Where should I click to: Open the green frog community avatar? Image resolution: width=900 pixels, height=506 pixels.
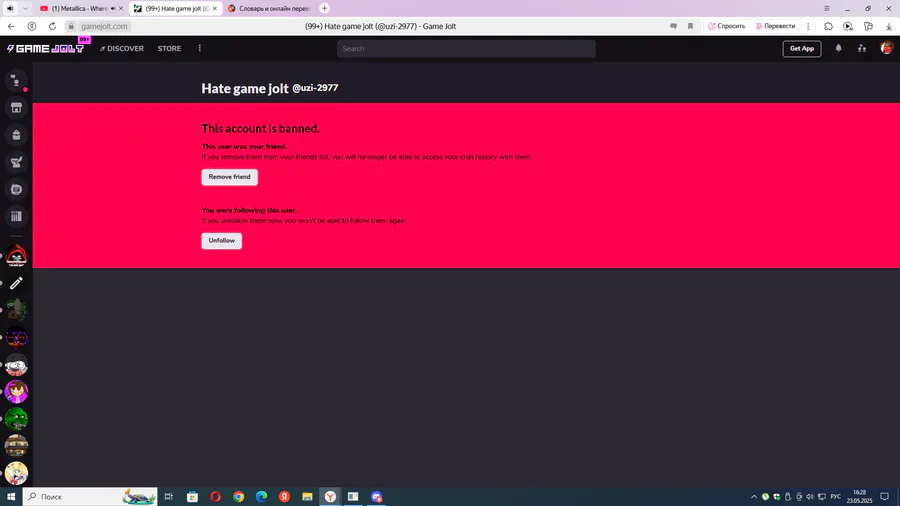[16, 419]
